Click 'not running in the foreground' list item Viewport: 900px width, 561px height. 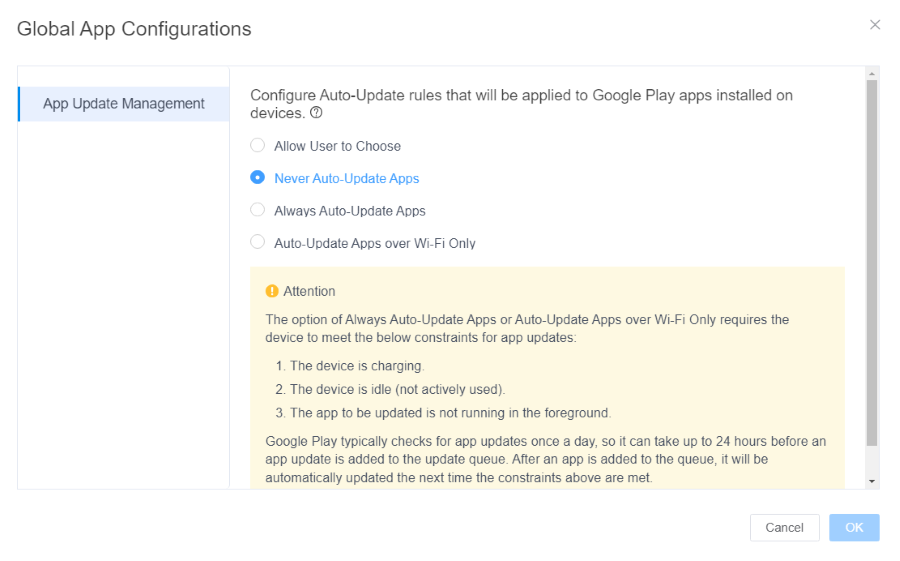pos(443,413)
